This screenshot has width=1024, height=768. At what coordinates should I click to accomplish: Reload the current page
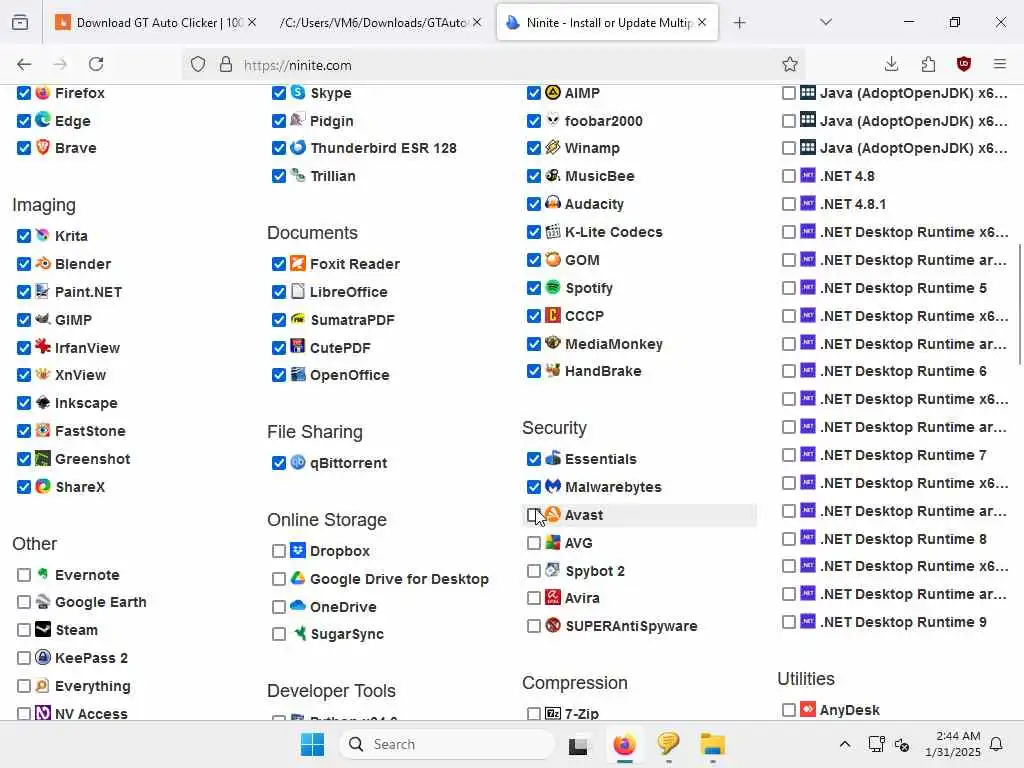[96, 64]
